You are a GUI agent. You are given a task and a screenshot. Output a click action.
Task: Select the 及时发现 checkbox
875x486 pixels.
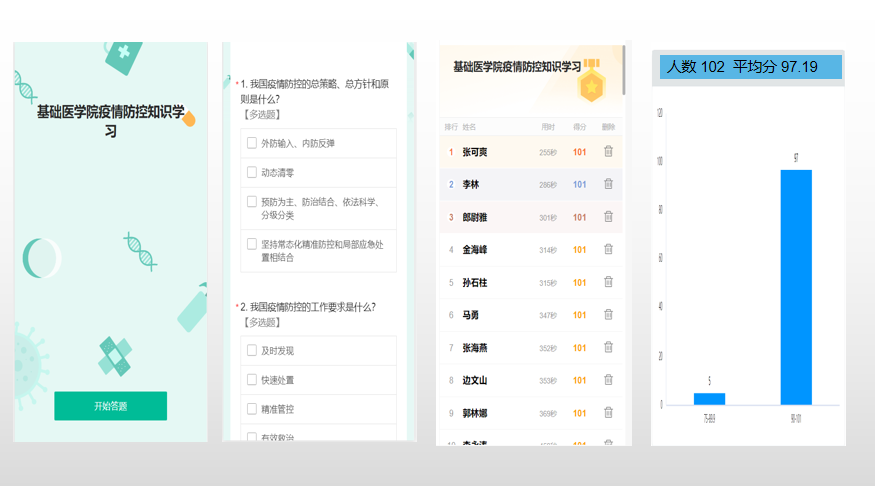click(x=252, y=350)
